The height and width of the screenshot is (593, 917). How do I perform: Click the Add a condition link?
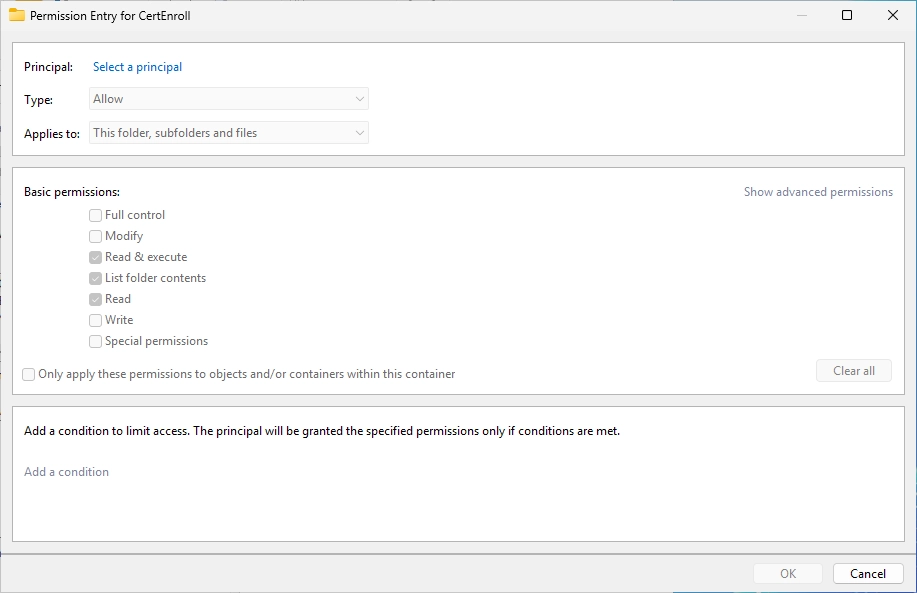click(66, 472)
